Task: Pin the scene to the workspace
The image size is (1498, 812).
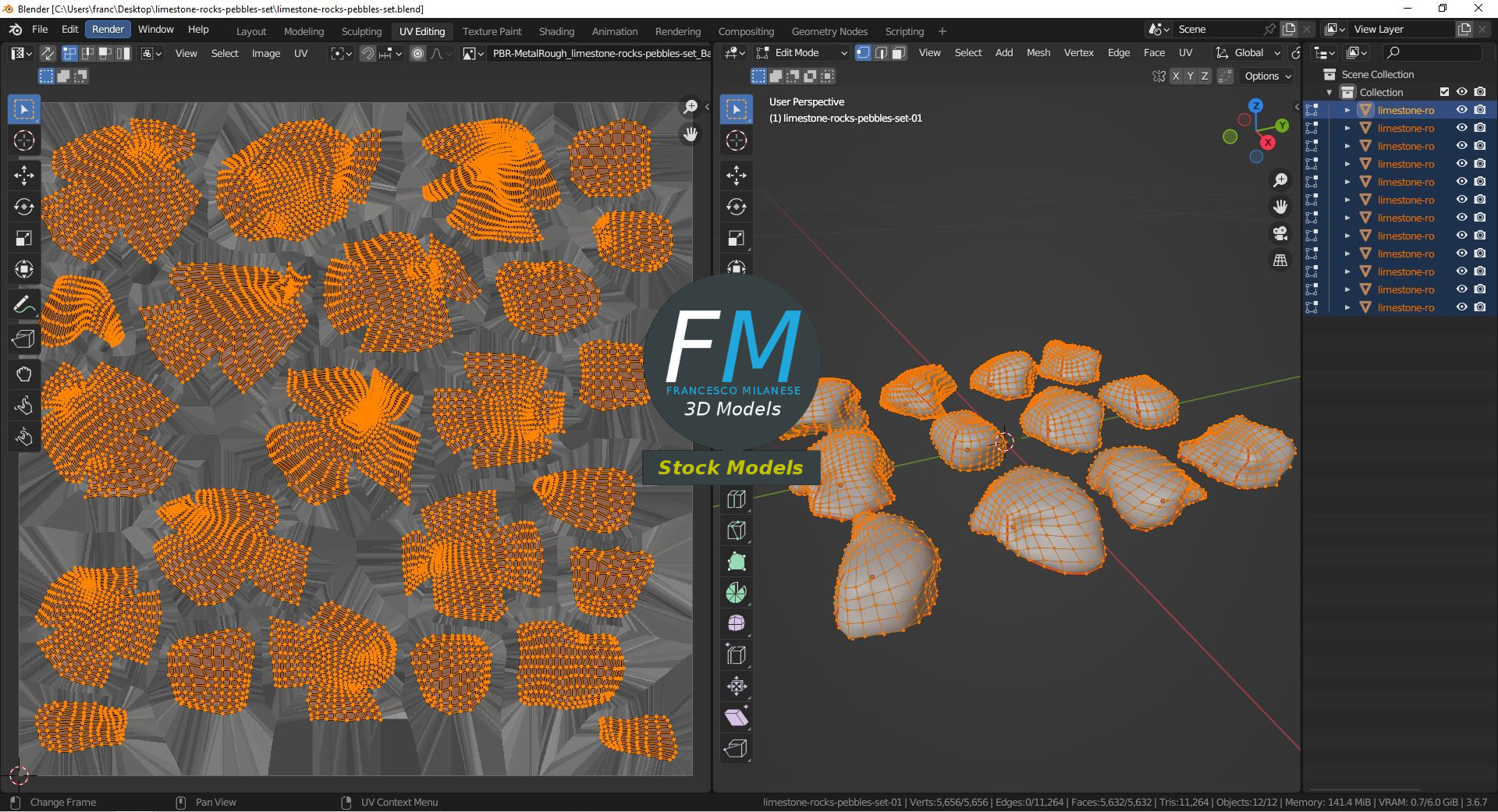Action: point(1269,30)
